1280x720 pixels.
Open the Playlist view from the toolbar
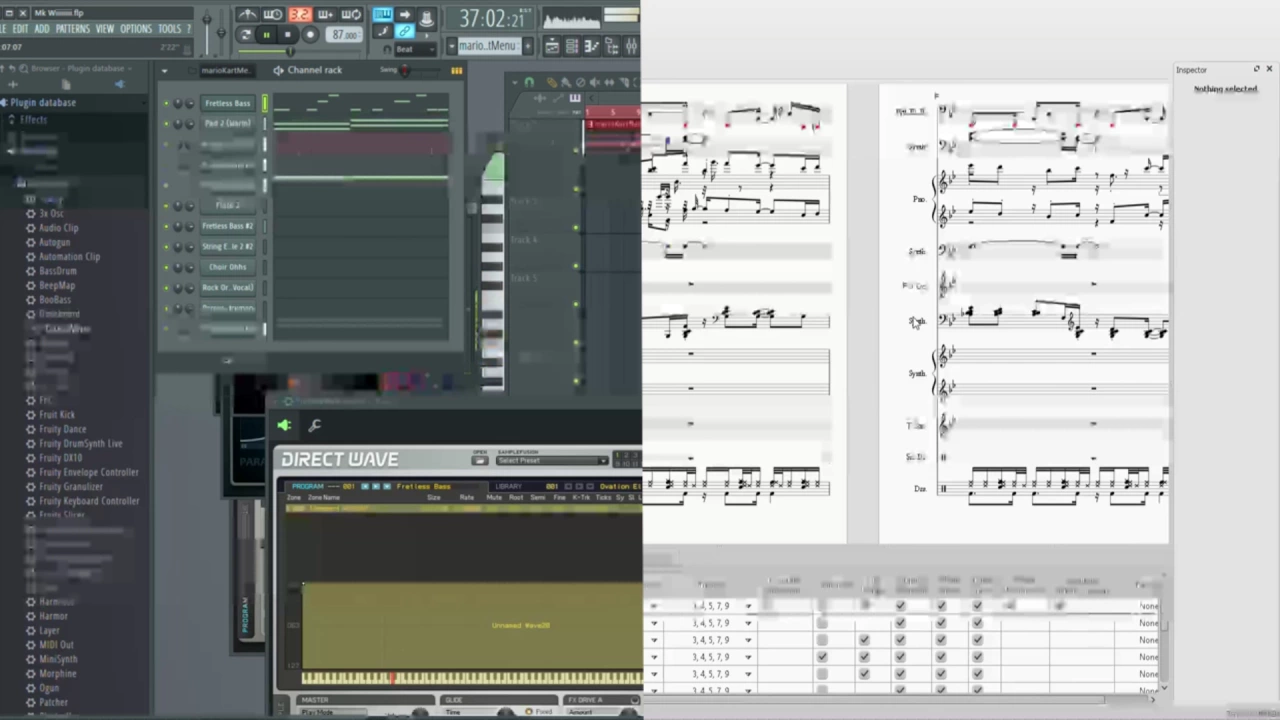click(552, 46)
